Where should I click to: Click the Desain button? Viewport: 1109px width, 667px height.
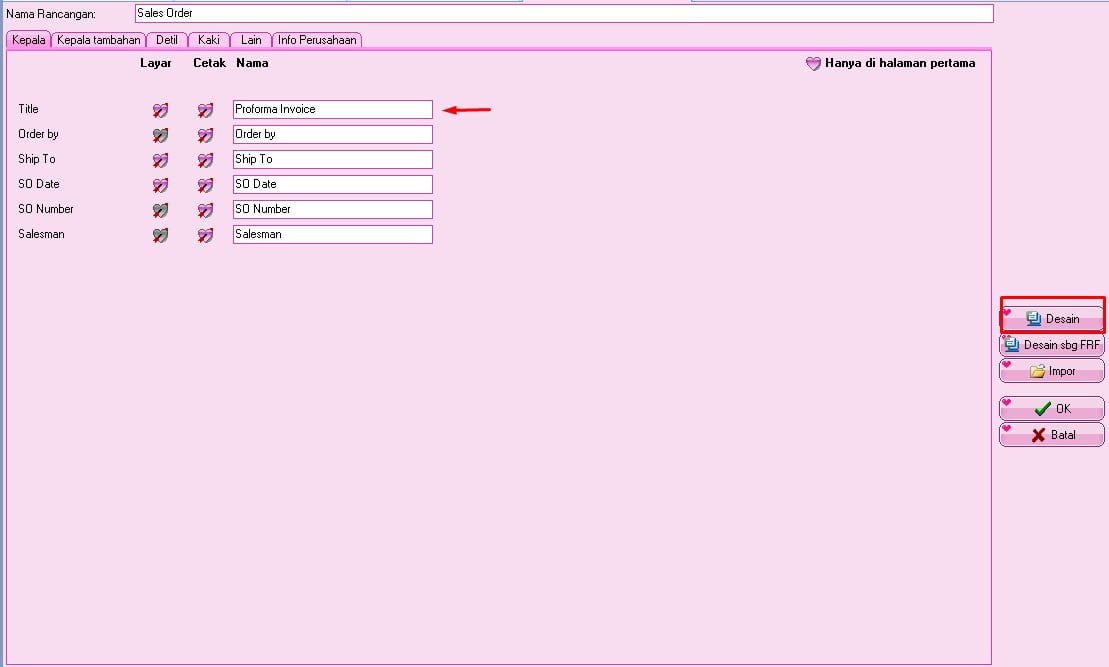[x=1052, y=318]
